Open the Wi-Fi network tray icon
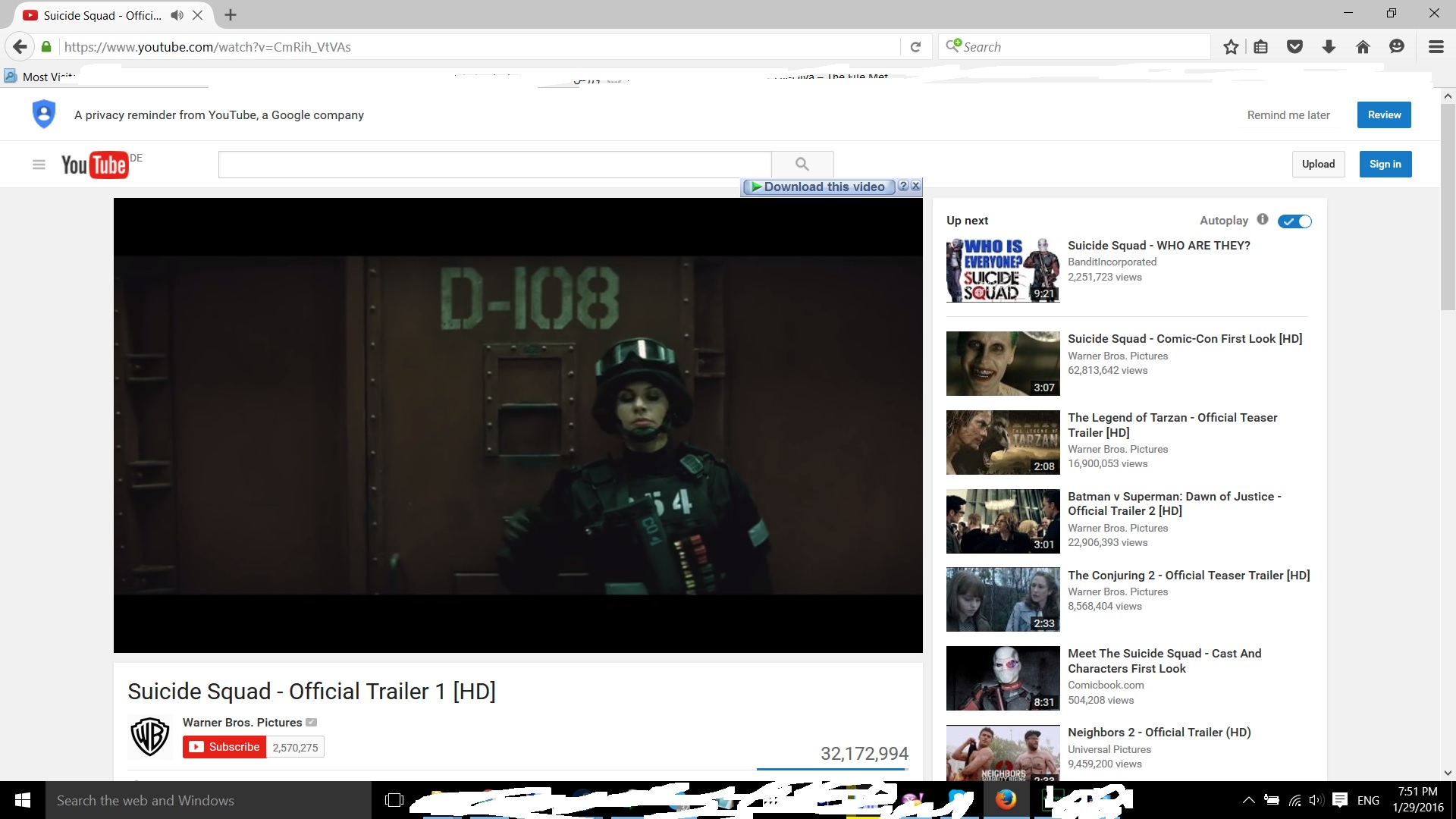The width and height of the screenshot is (1456, 819). tap(1294, 800)
